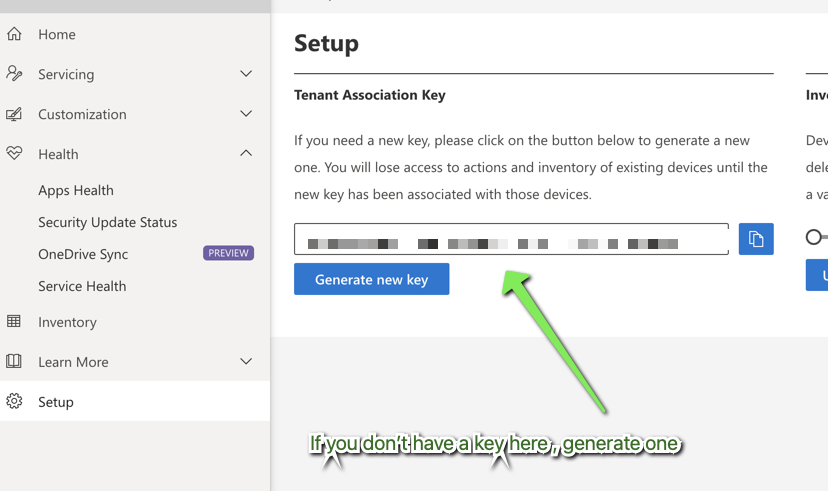
Task: Expand the Learn More section chevron
Action: tap(246, 362)
